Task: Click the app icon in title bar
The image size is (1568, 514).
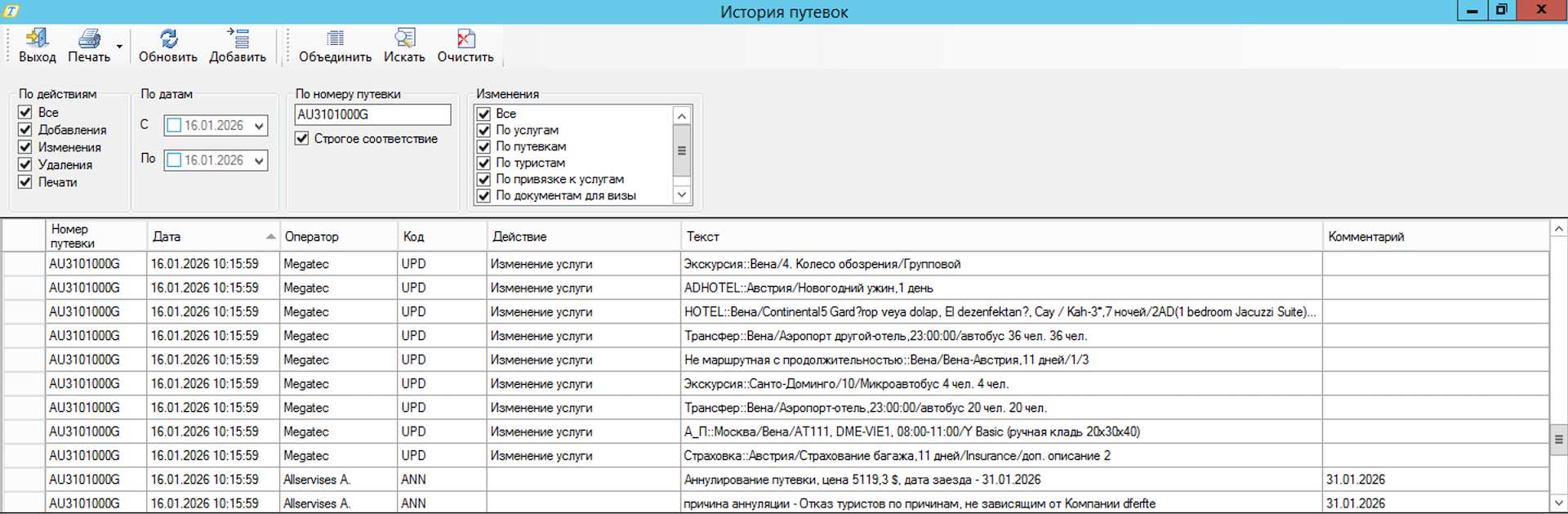Action: [11, 11]
